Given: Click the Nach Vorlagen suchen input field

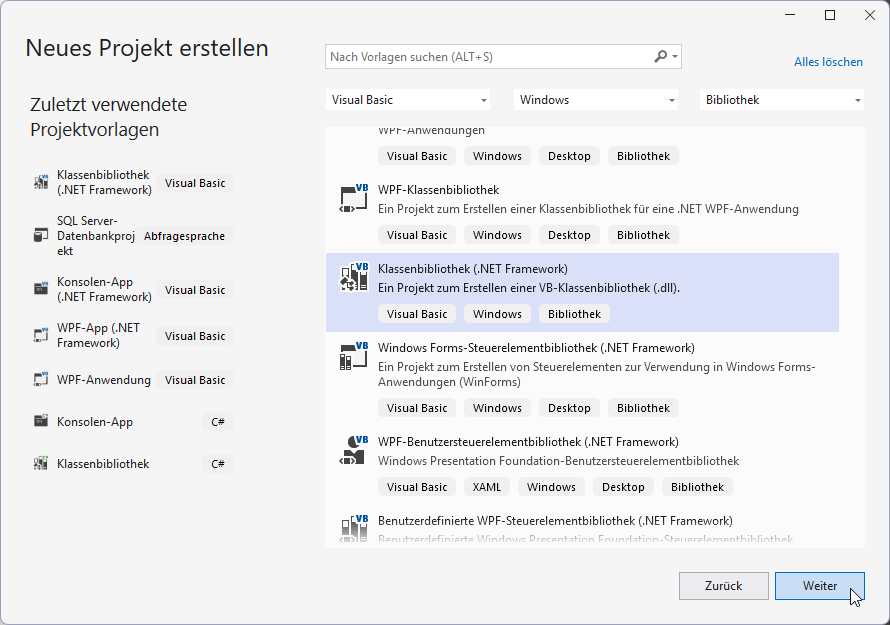Looking at the screenshot, I should pos(480,56).
